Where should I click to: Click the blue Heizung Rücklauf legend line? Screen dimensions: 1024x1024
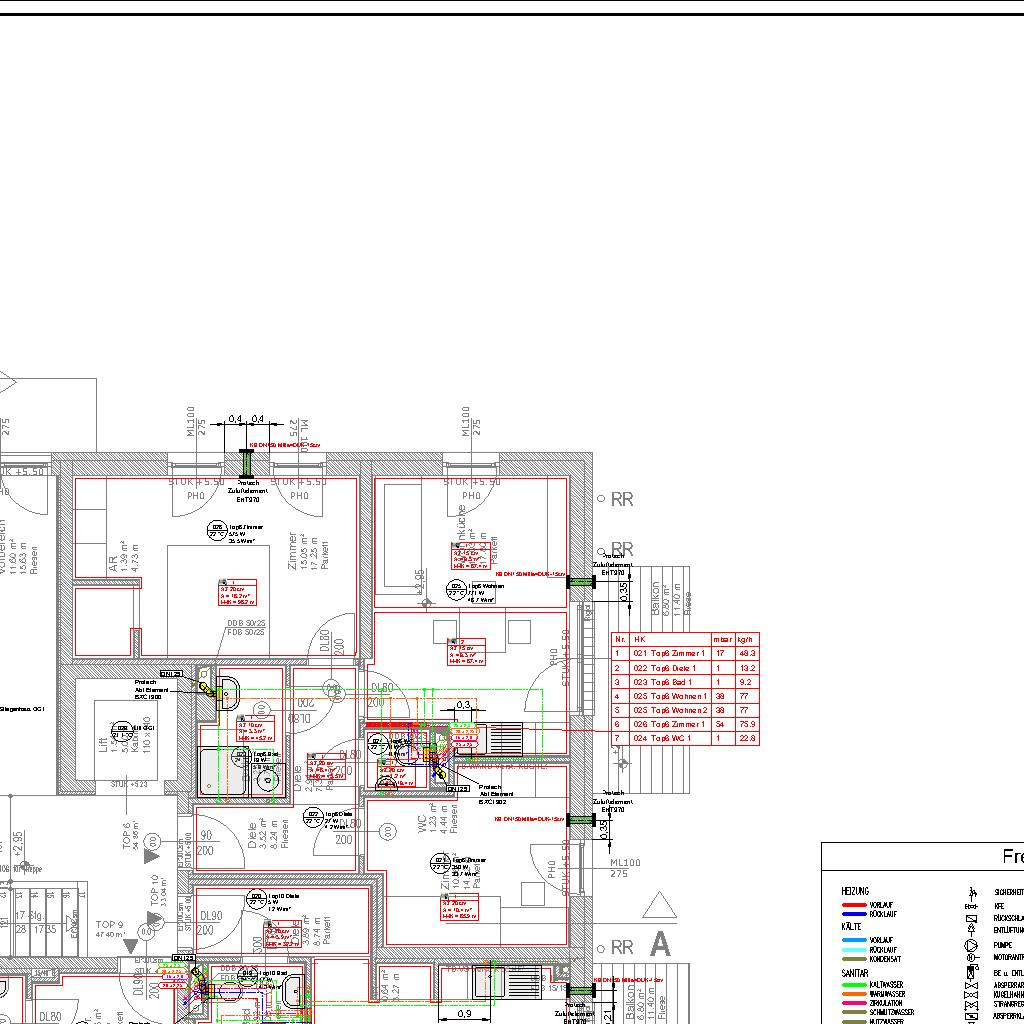(853, 913)
